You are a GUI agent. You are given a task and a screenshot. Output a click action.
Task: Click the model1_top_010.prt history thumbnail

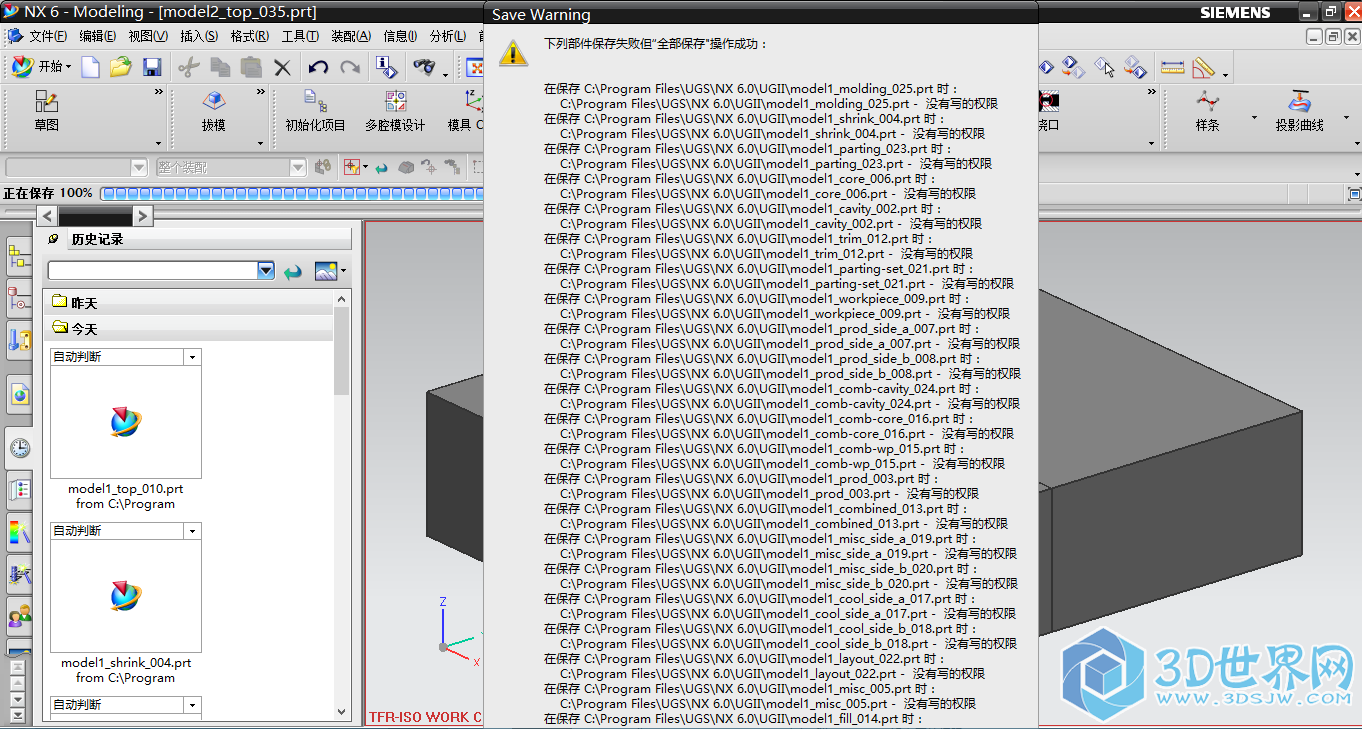click(x=126, y=422)
